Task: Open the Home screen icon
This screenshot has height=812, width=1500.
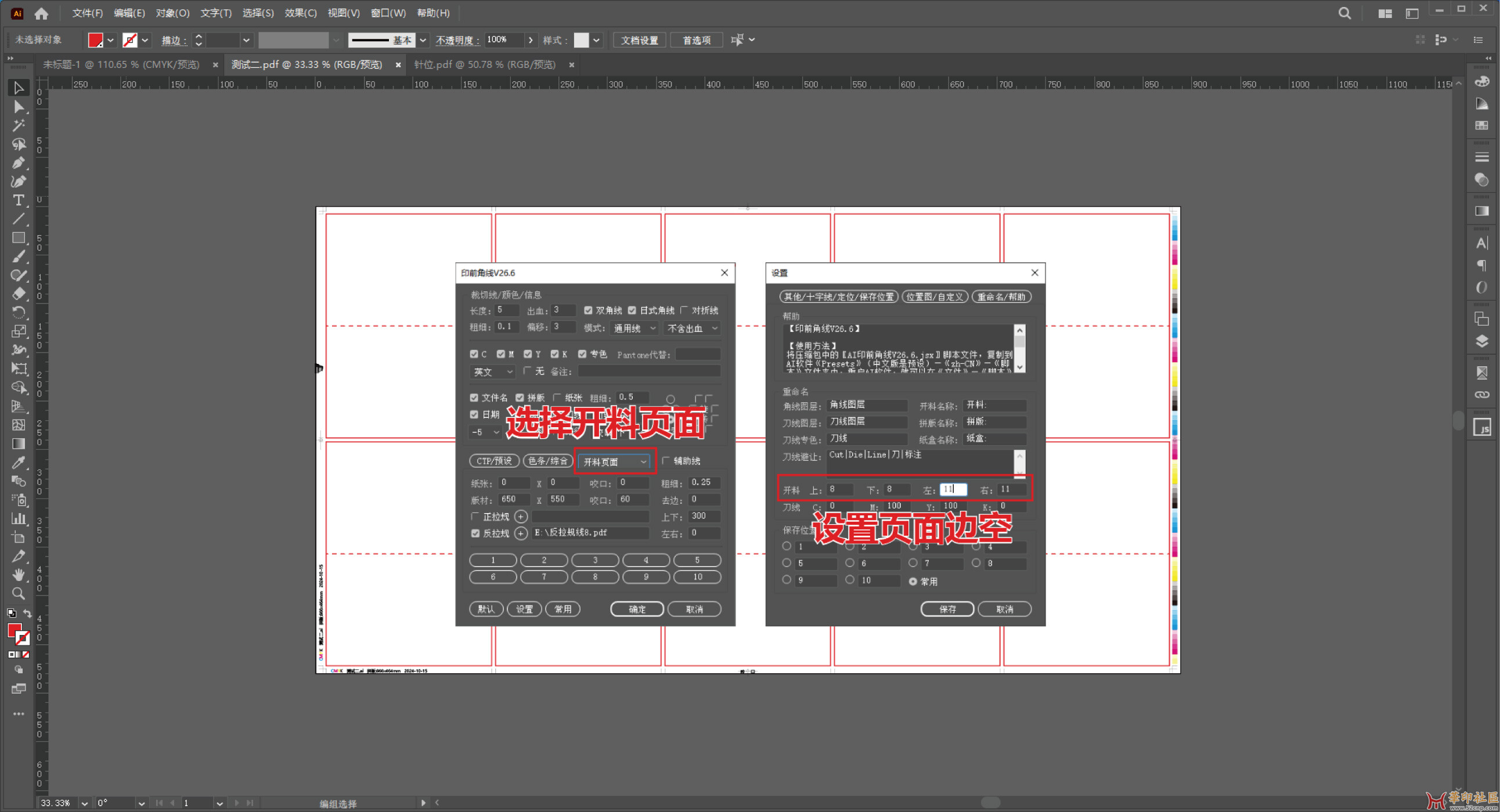Action: click(41, 13)
